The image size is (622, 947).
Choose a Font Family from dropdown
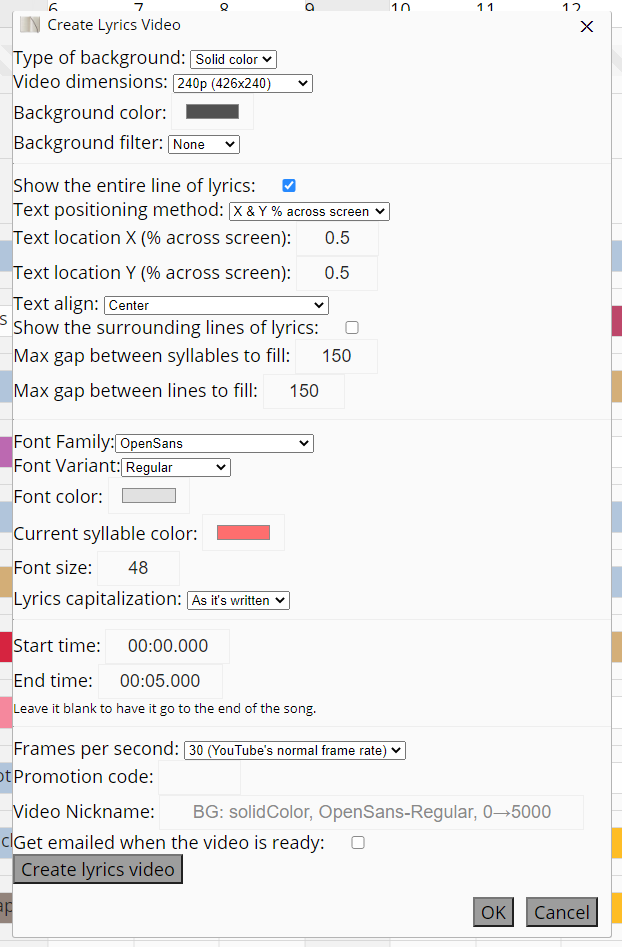(x=215, y=443)
